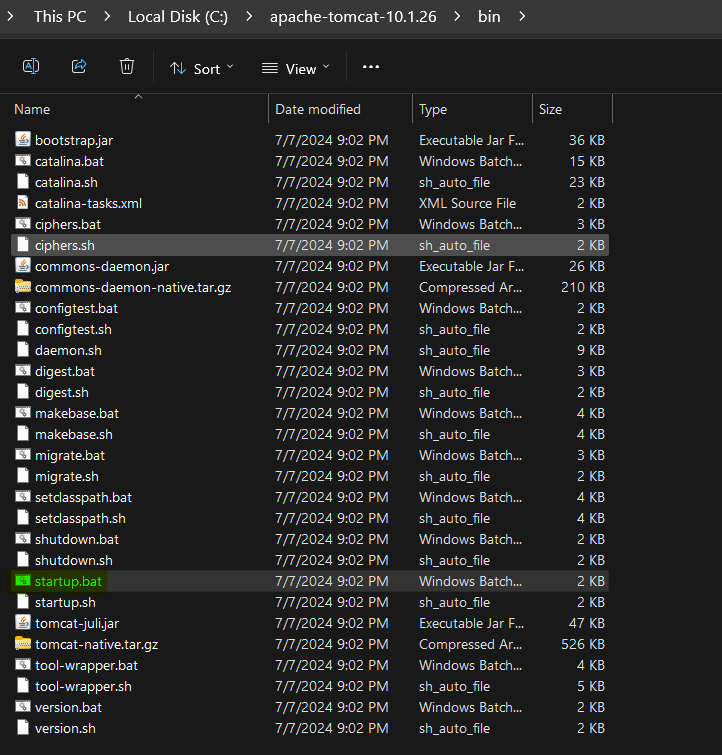This screenshot has width=722, height=755.
Task: Click the commons-daemon-native.tar.gz archive icon
Action: [x=23, y=287]
